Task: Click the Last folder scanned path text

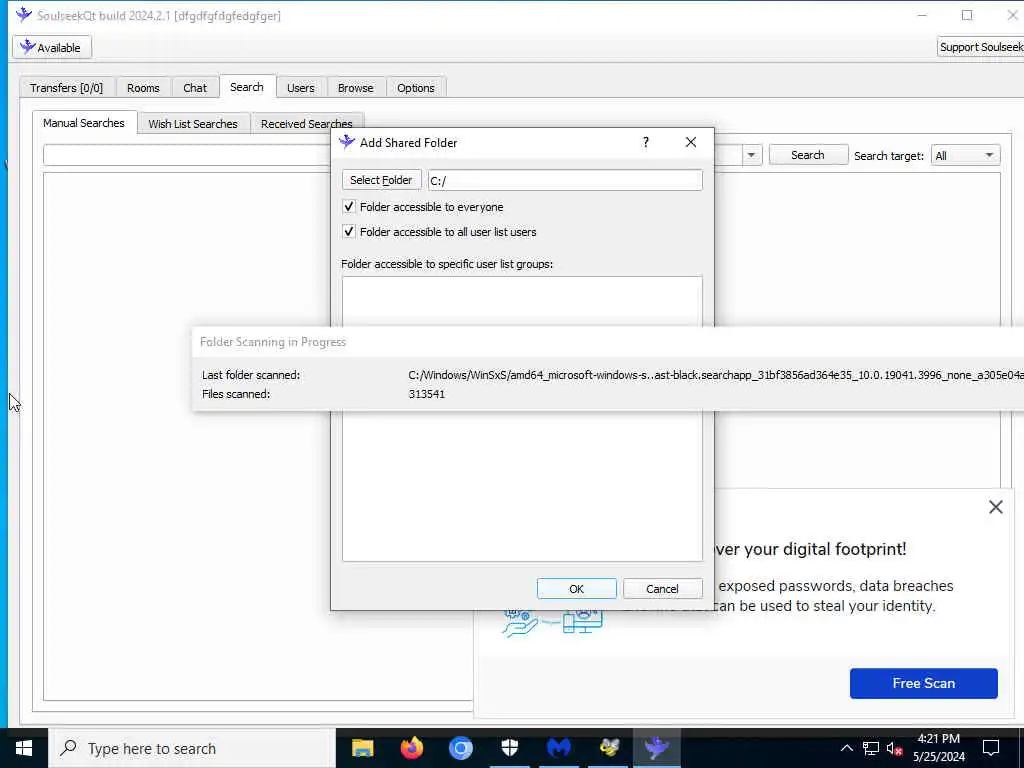Action: 716,375
